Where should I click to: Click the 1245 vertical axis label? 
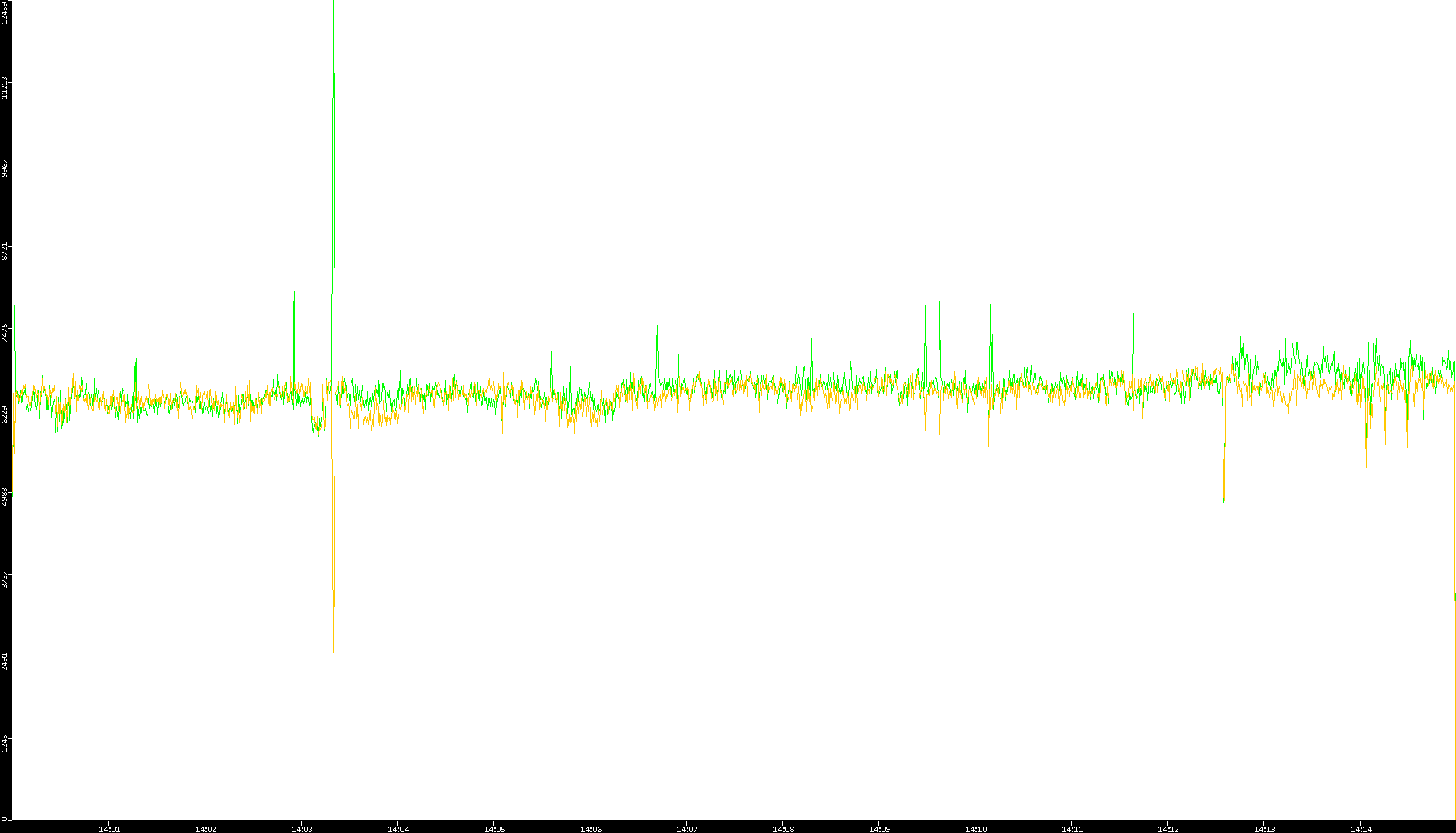click(x=5, y=743)
